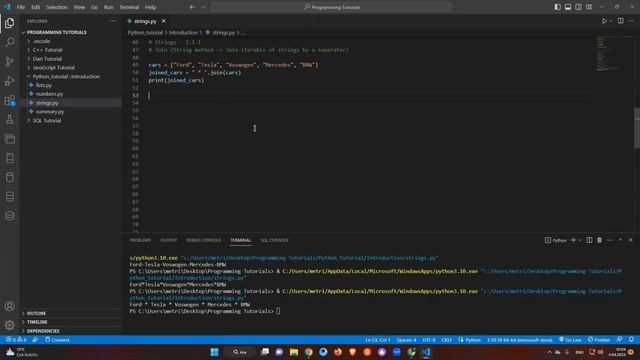The height and width of the screenshot is (360, 640).
Task: Open the Help menu
Action: (x=151, y=7)
